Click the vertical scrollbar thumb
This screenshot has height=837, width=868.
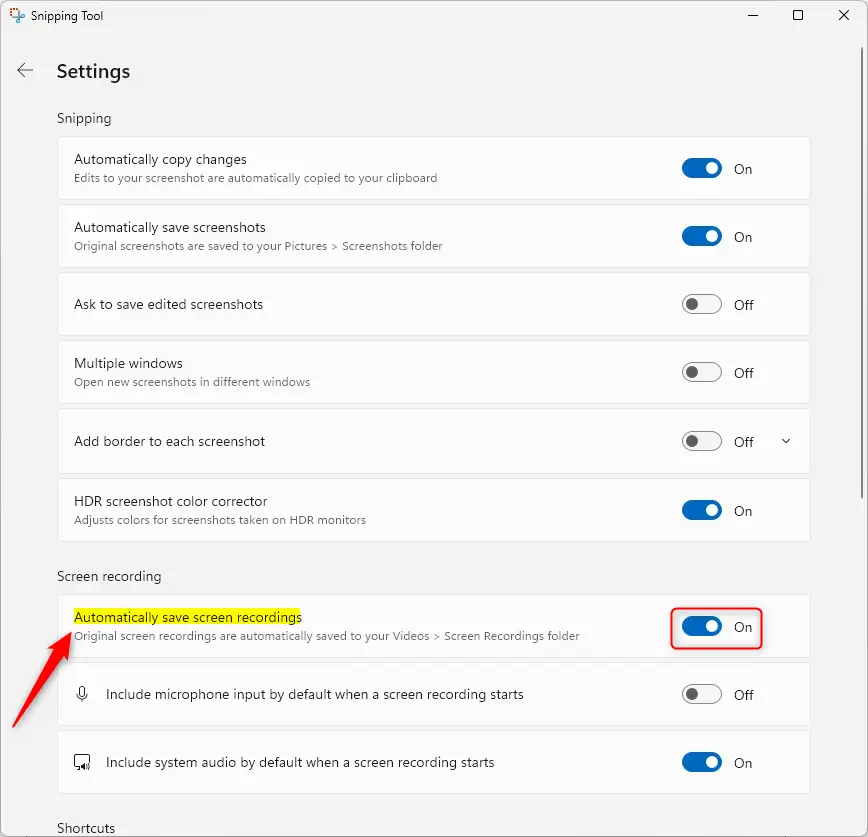[x=861, y=273]
